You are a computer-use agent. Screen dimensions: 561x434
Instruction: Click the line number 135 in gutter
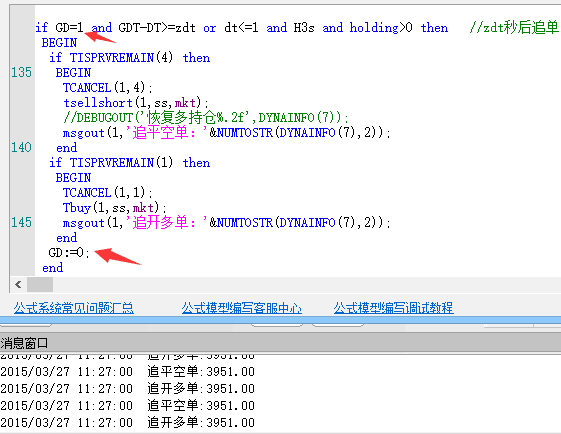[21, 72]
